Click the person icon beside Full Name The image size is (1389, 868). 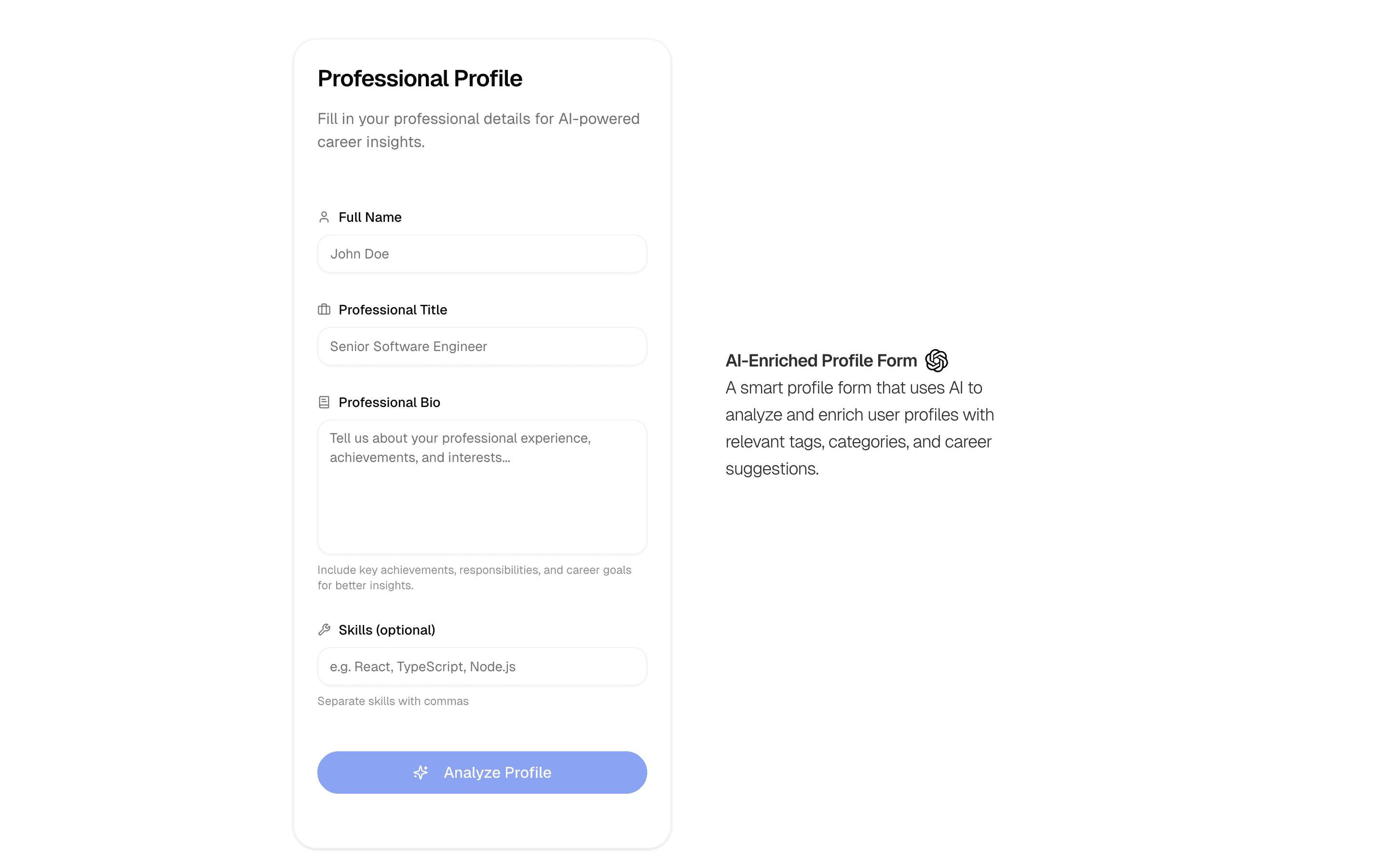point(324,217)
